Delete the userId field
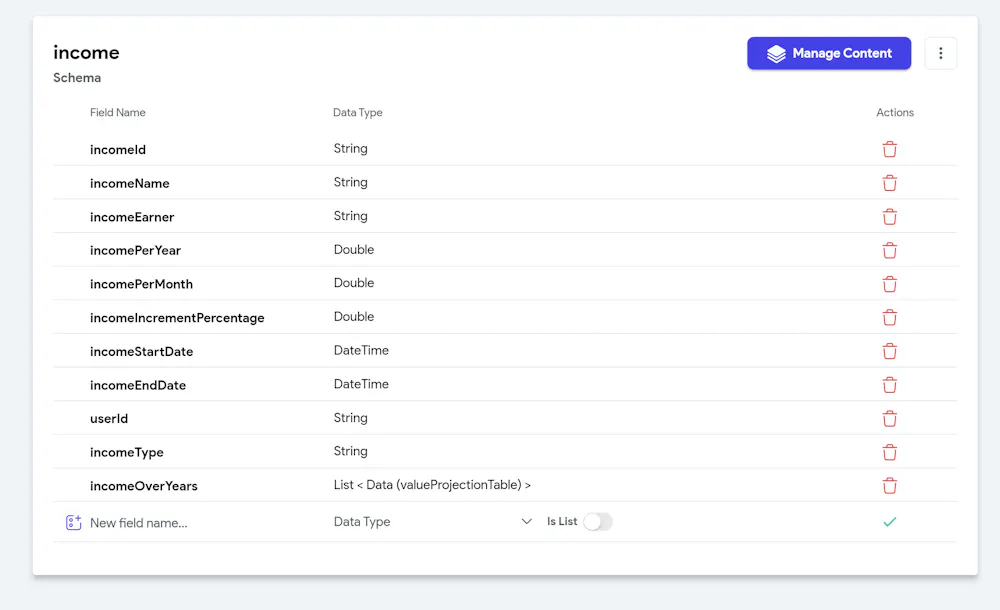1000x610 pixels. click(889, 419)
